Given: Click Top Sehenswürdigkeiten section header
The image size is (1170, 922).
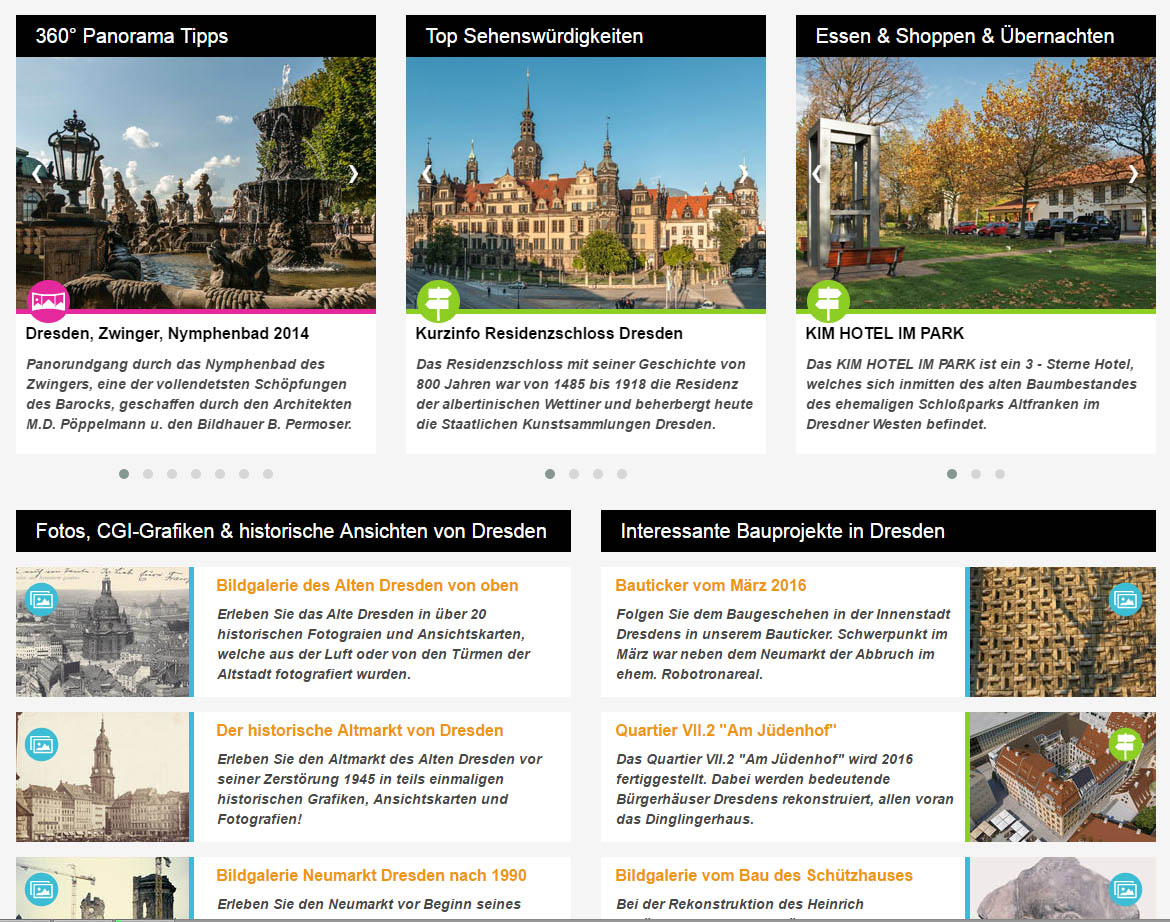Looking at the screenshot, I should pyautogui.click(x=586, y=36).
